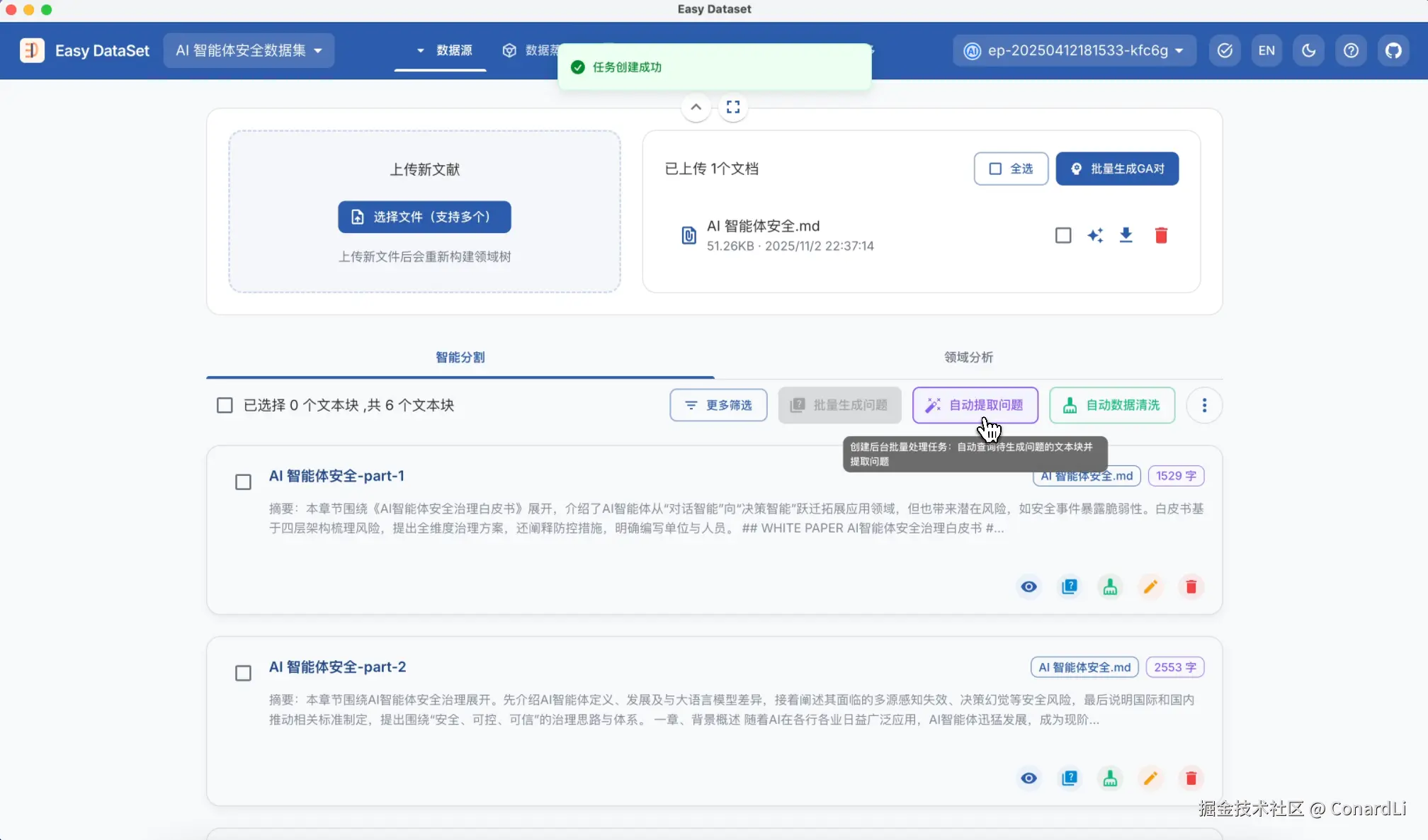Click the 自动数据清洗 button
The image size is (1428, 840).
pyautogui.click(x=1112, y=405)
